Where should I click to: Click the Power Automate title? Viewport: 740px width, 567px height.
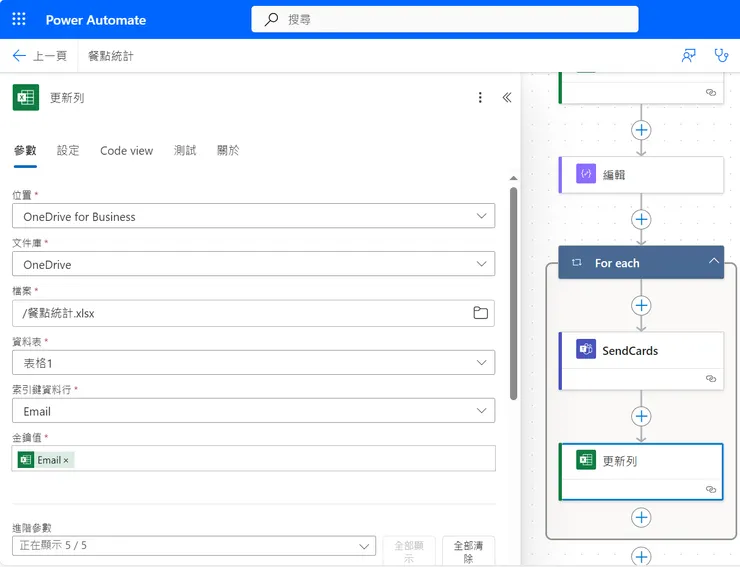[96, 20]
